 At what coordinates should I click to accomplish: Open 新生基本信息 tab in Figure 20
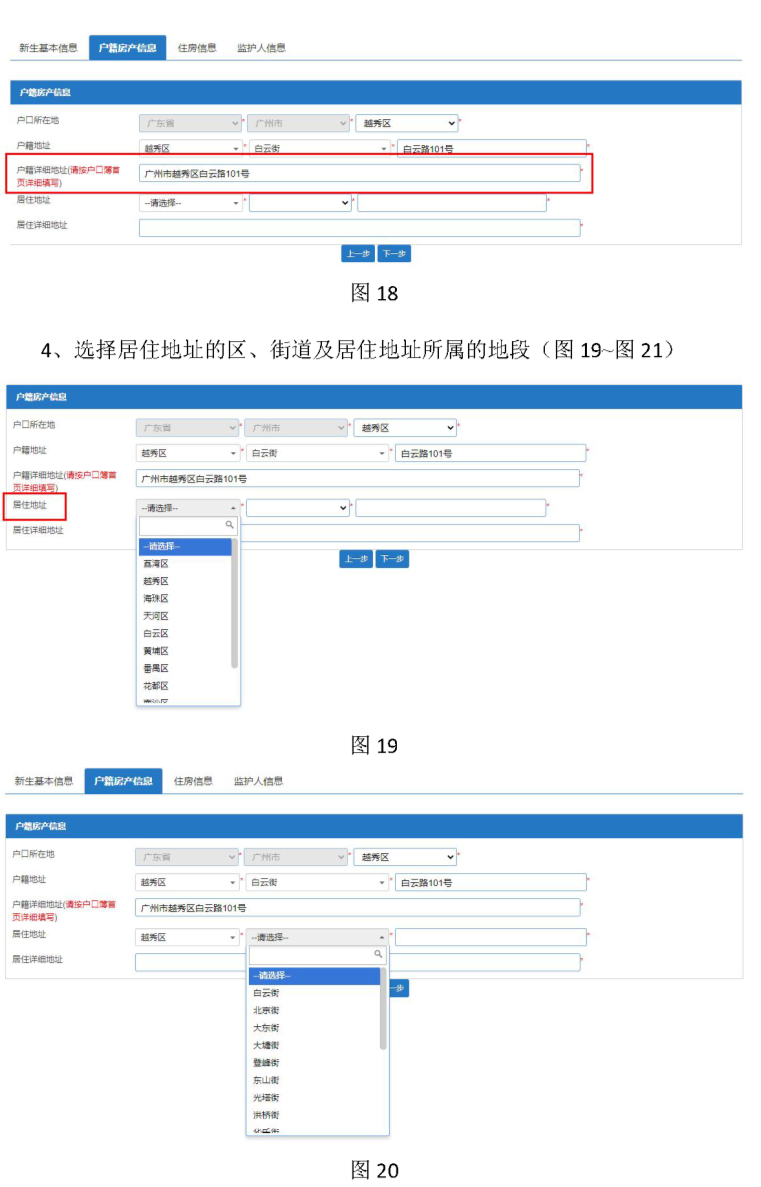[44, 781]
